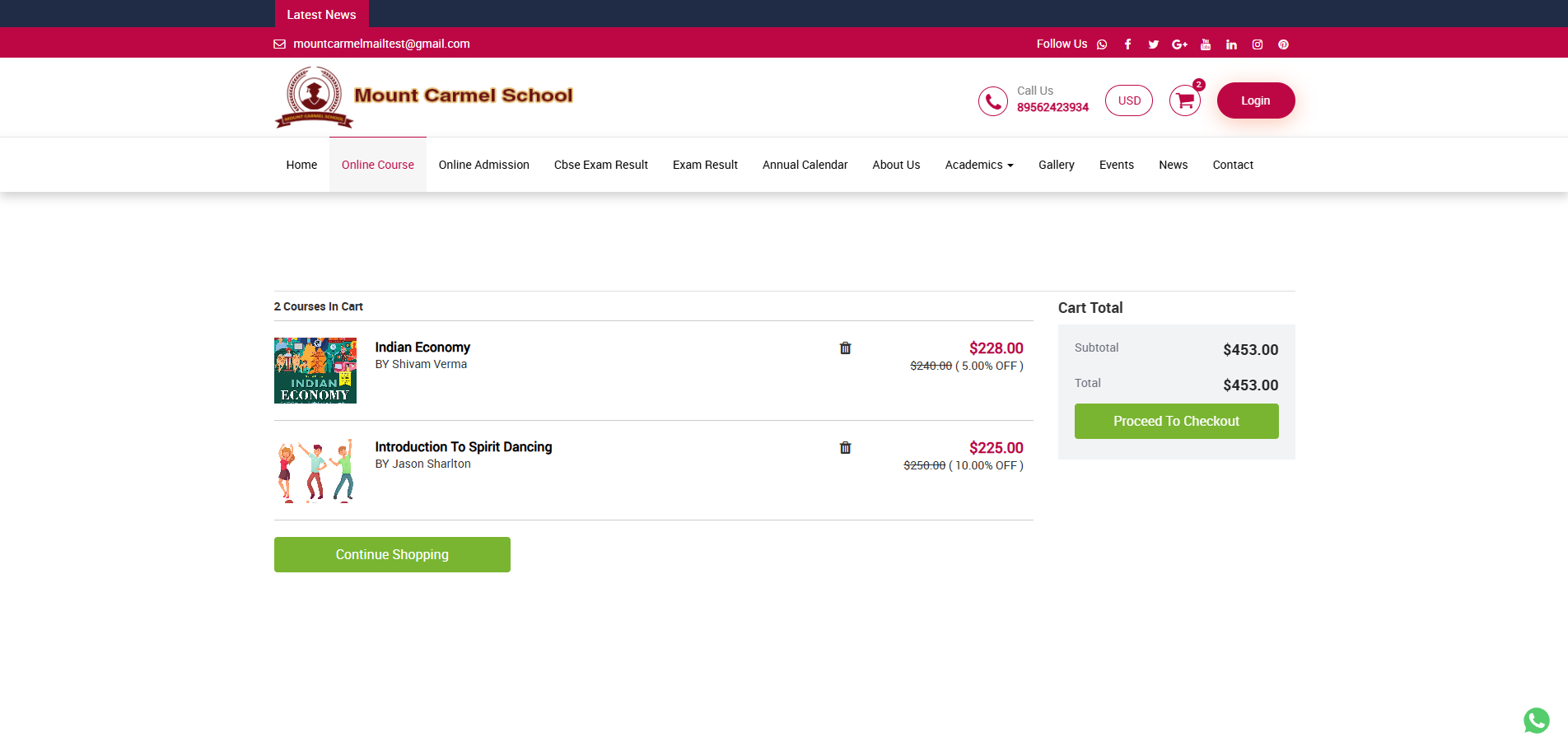
Task: Open the Twitter social link
Action: [1153, 44]
